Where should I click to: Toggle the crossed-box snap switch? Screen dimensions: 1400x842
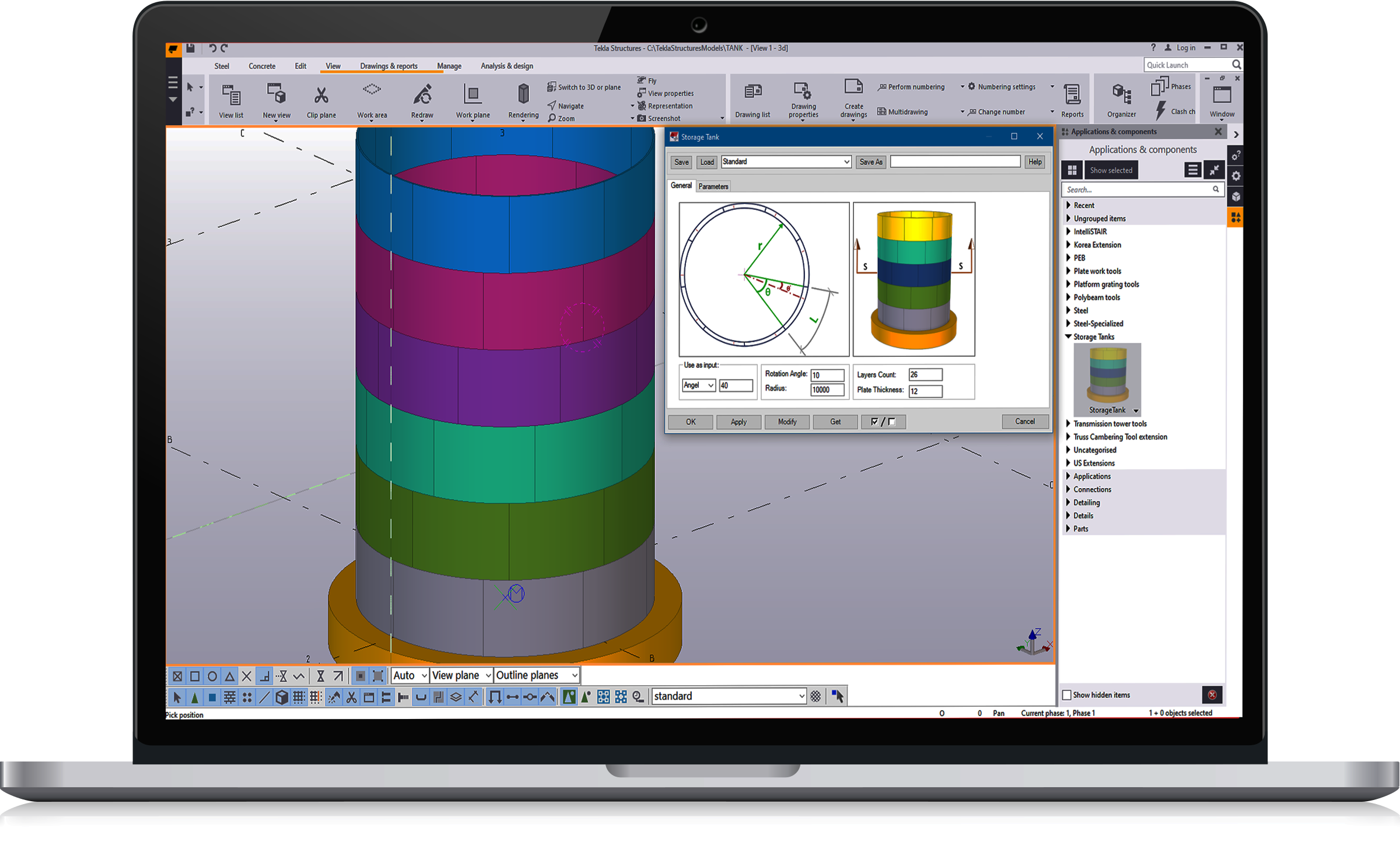click(x=177, y=676)
